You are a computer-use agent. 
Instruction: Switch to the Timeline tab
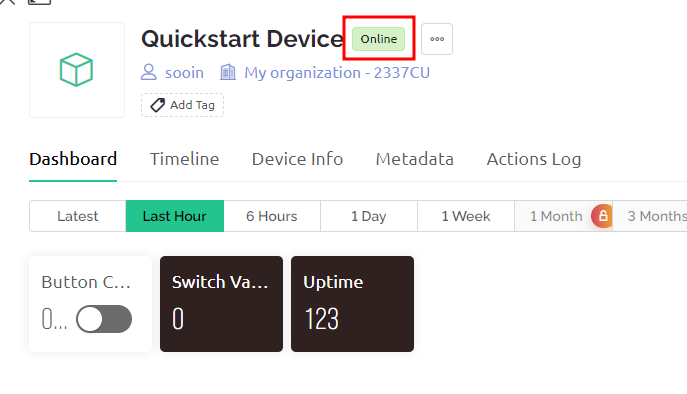point(184,159)
